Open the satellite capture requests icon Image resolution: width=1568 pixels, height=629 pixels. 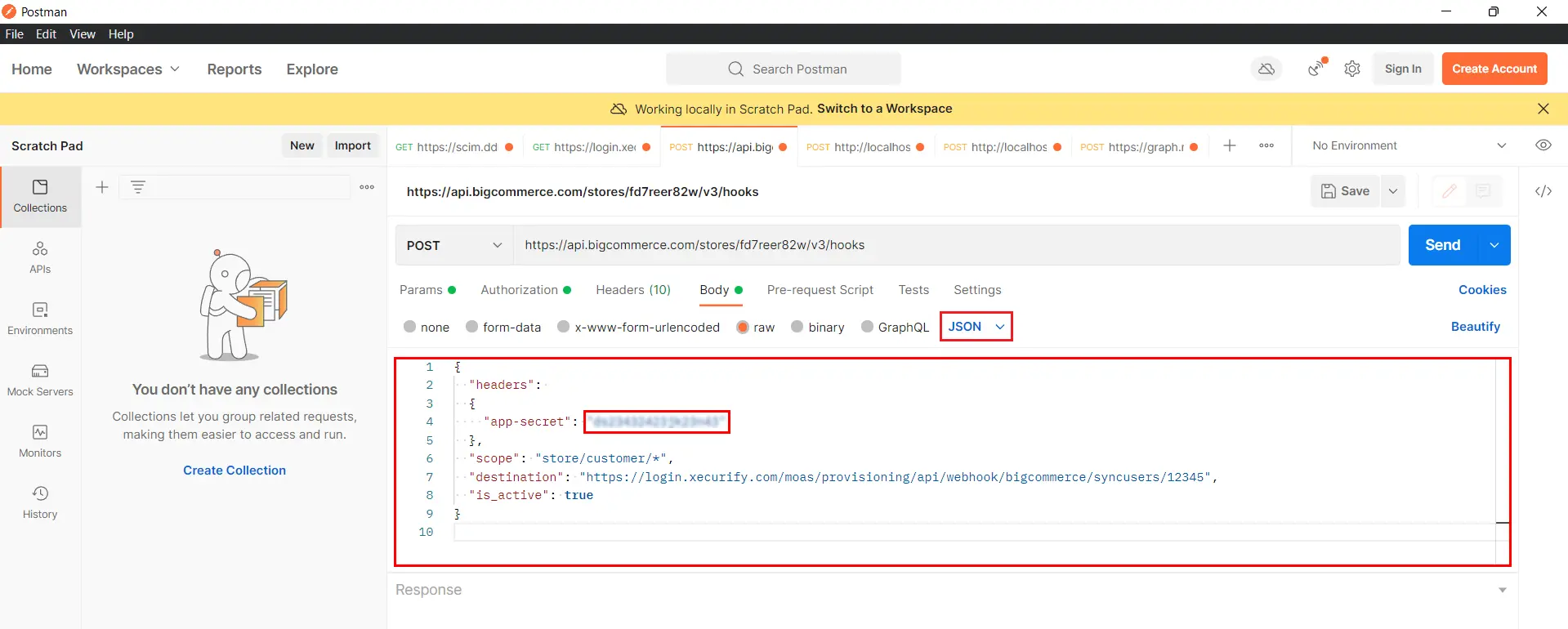click(x=1316, y=69)
